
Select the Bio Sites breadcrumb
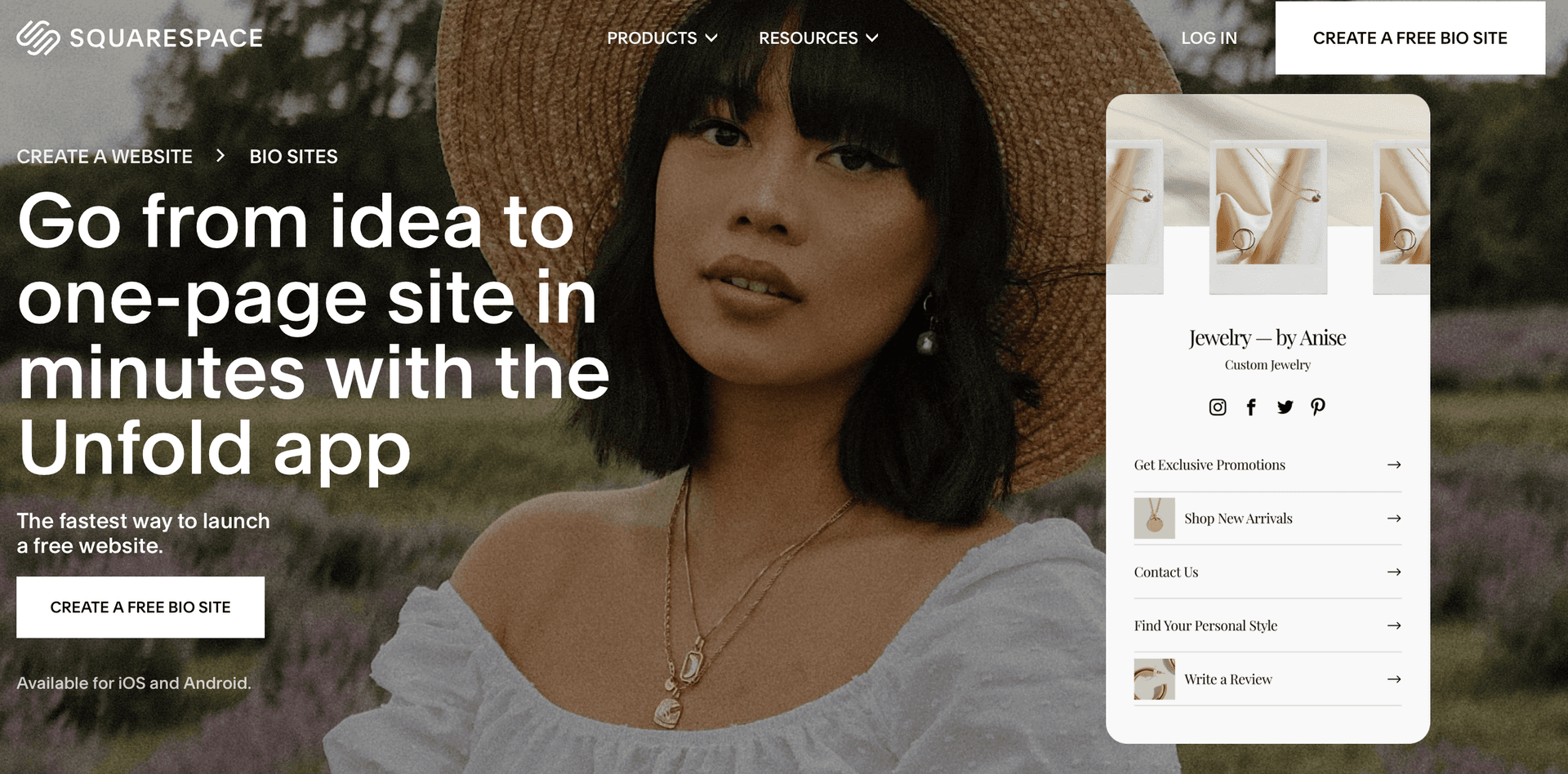[x=293, y=156]
